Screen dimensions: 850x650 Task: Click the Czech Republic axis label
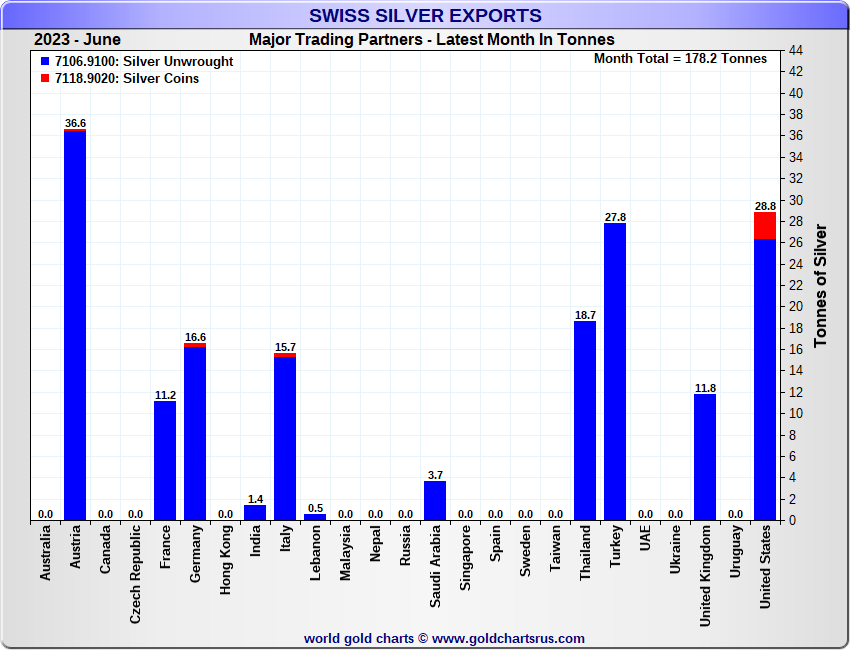click(x=135, y=574)
